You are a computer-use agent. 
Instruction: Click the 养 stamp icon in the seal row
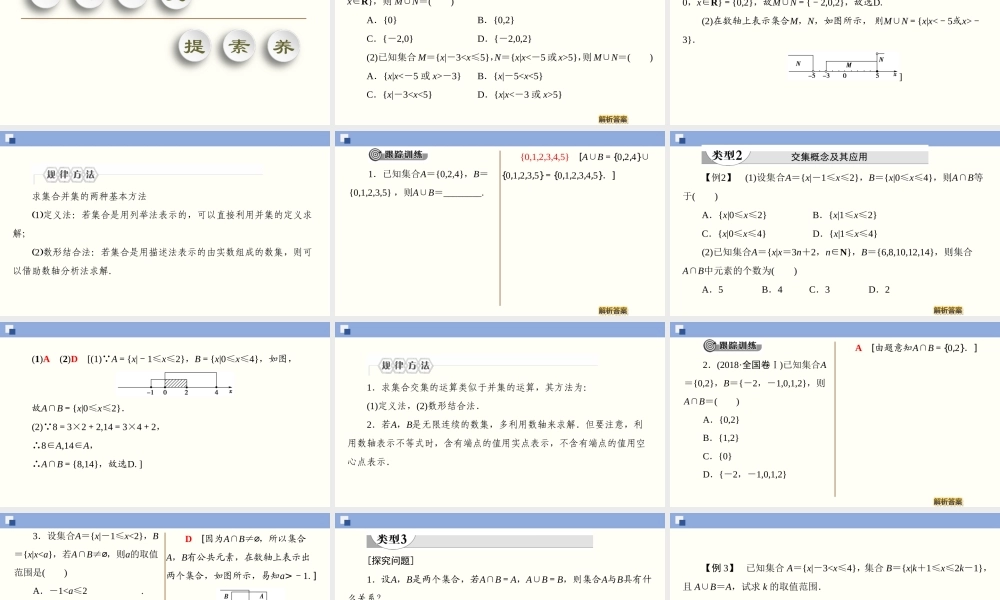coord(281,45)
